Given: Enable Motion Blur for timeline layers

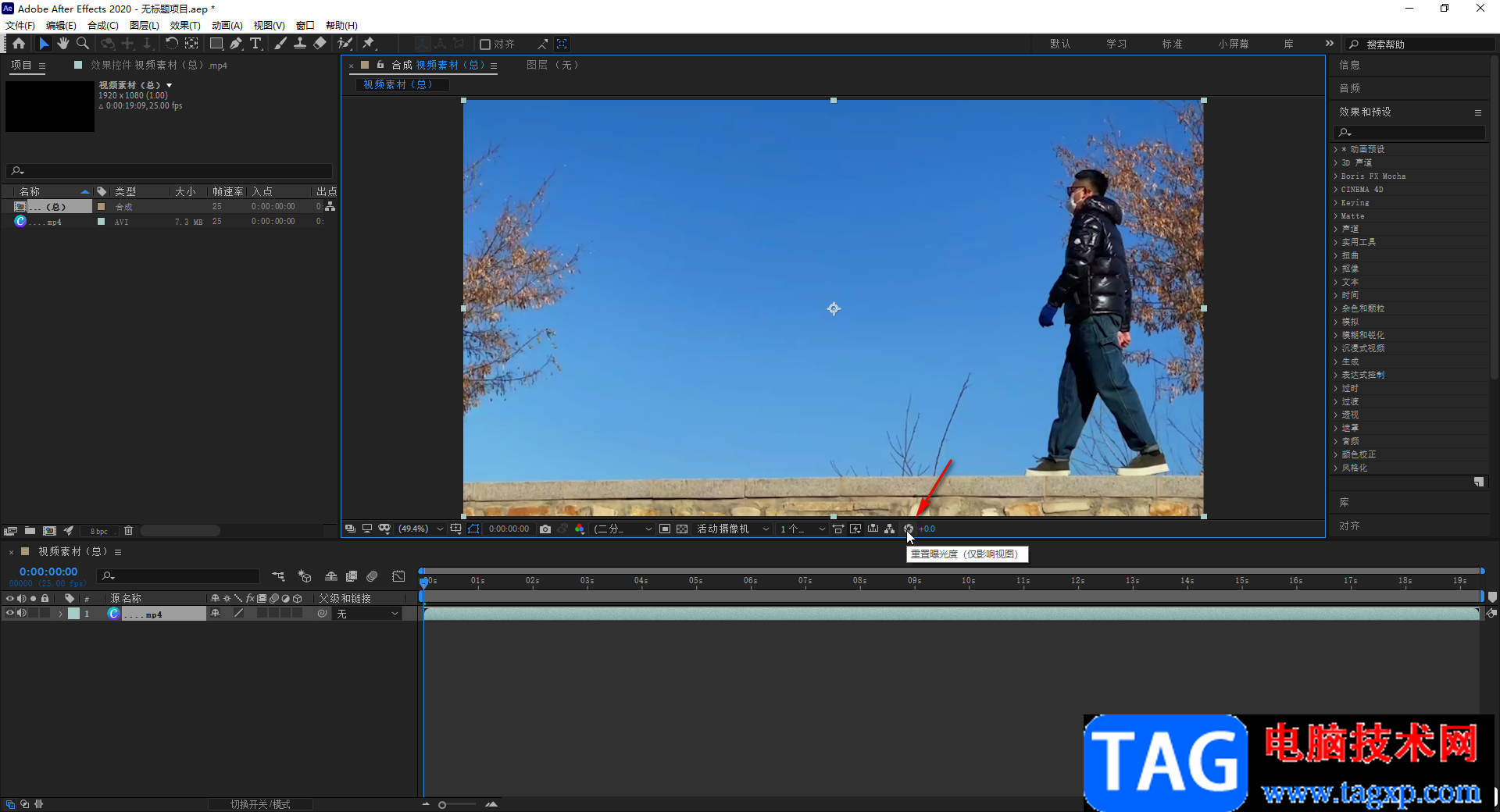Looking at the screenshot, I should pyautogui.click(x=372, y=576).
